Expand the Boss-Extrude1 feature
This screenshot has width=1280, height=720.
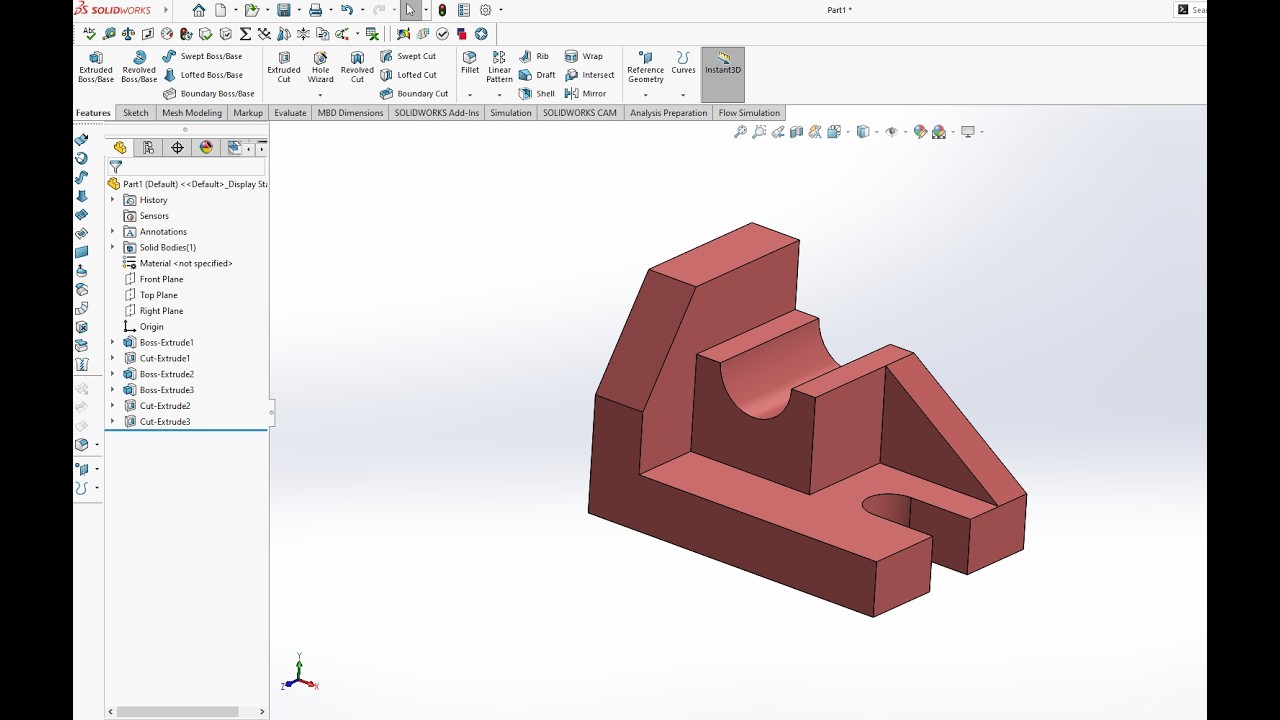(112, 343)
